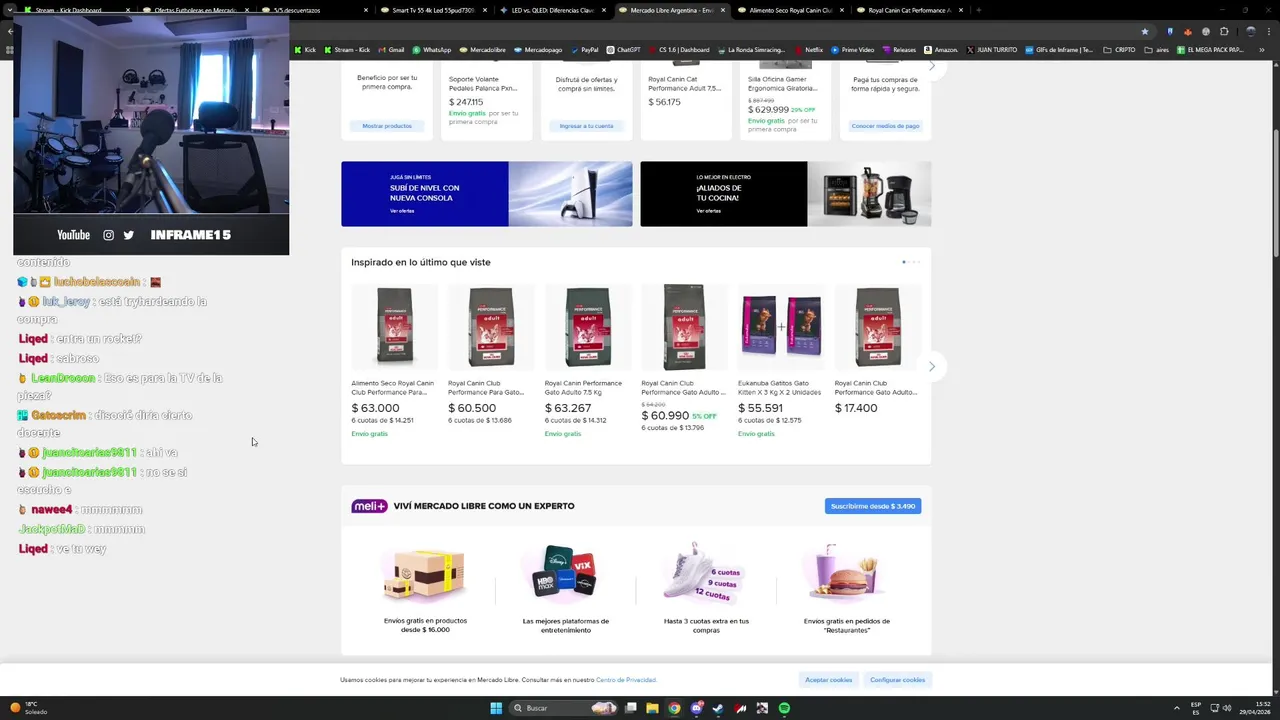The image size is (1280, 720).
Task: Click the meli+ logo
Action: 369,506
